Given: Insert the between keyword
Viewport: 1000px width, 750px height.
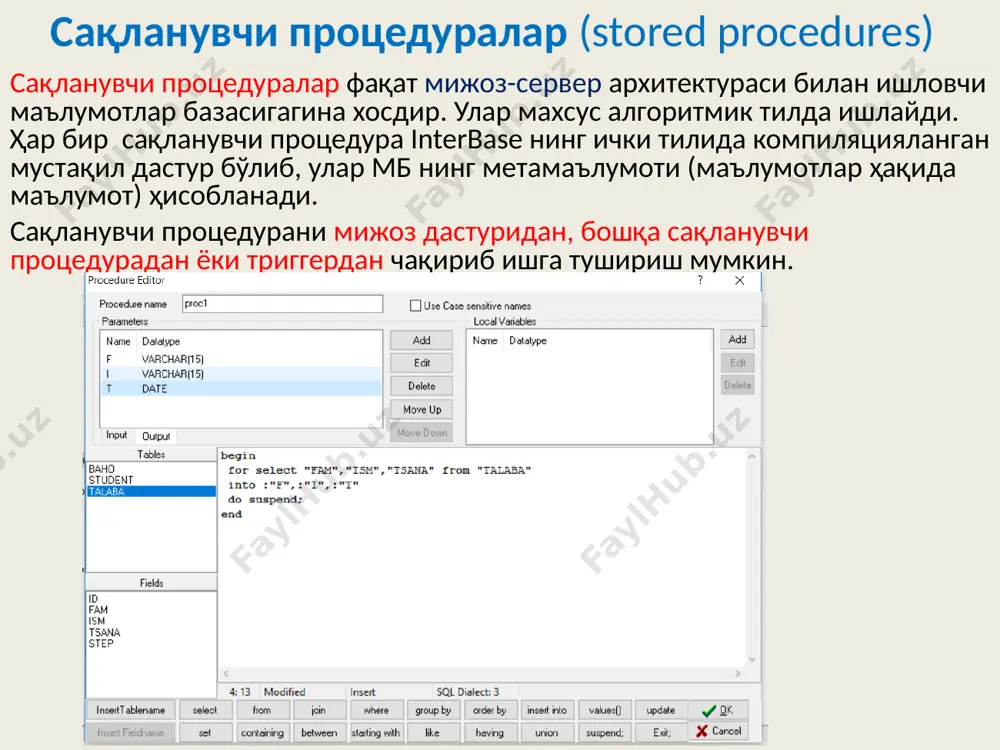Looking at the screenshot, I should click(x=318, y=733).
